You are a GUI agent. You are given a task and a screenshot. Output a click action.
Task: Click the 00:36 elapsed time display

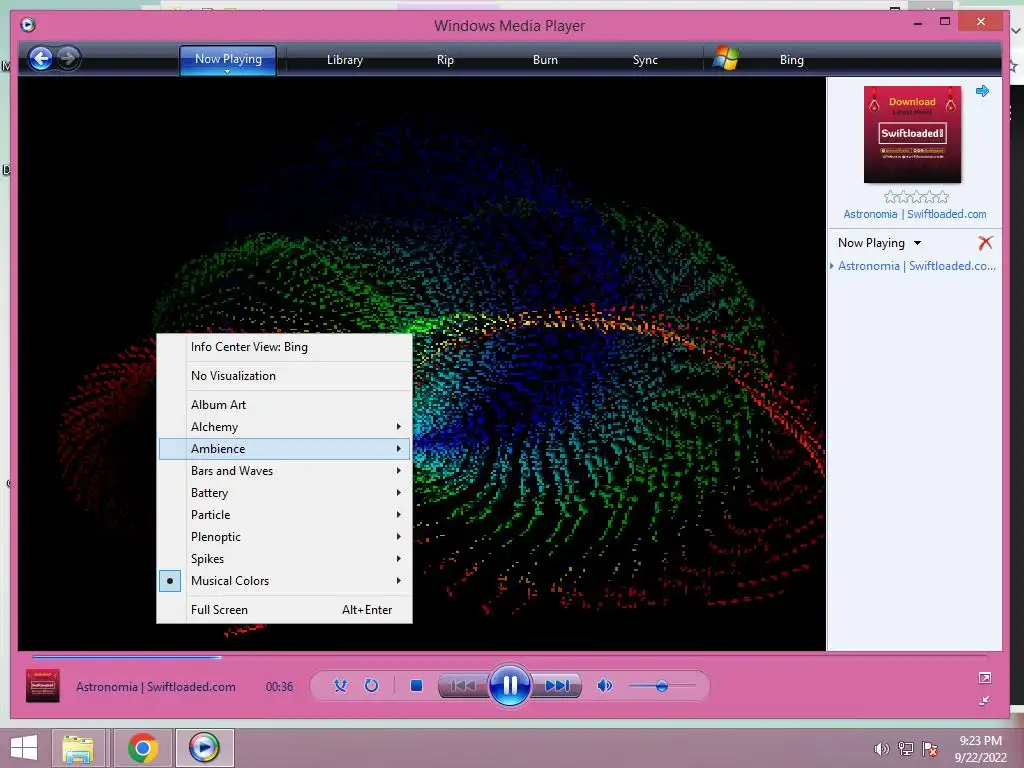pos(279,686)
